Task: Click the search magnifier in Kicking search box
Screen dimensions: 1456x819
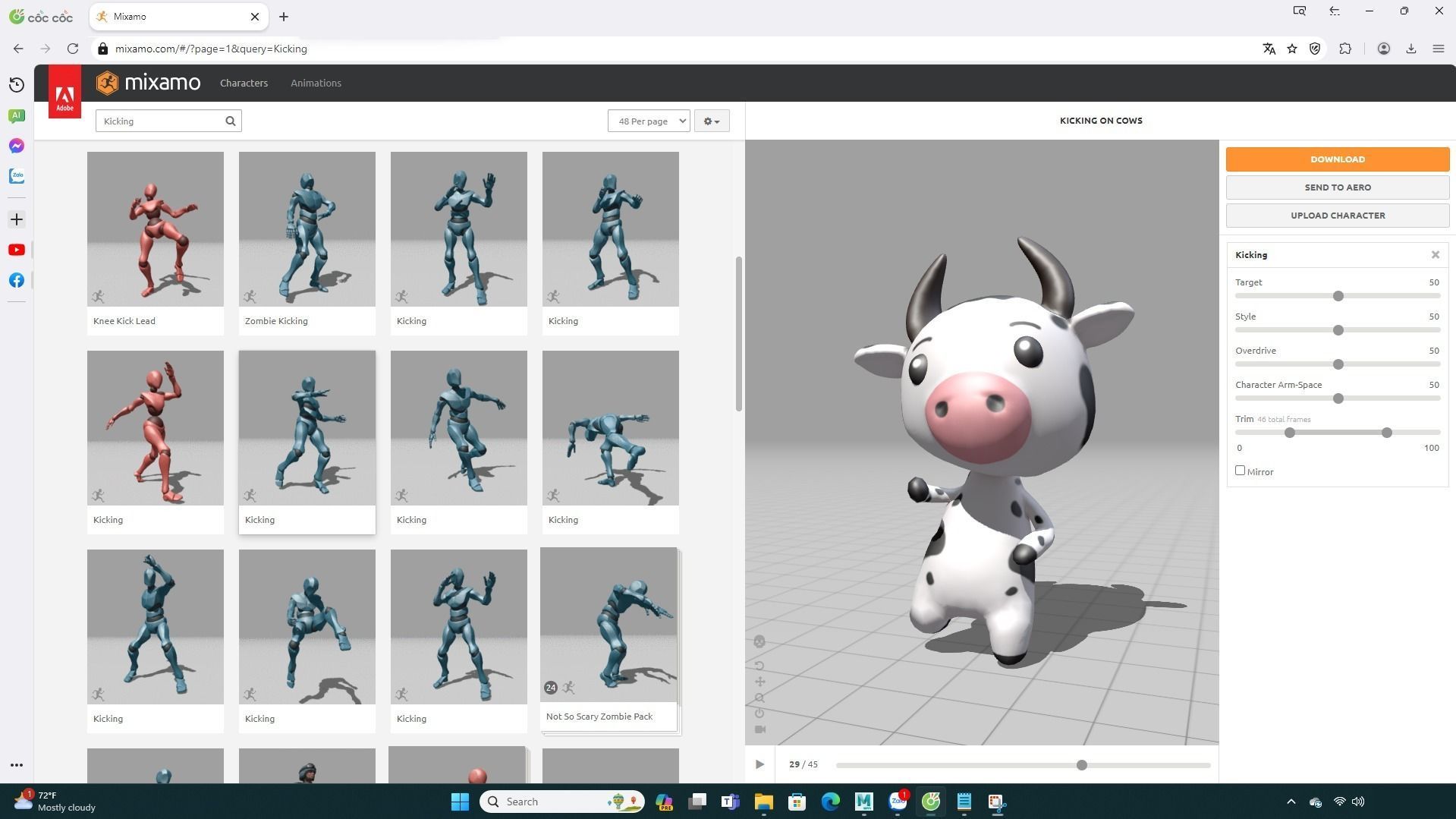Action: [231, 121]
